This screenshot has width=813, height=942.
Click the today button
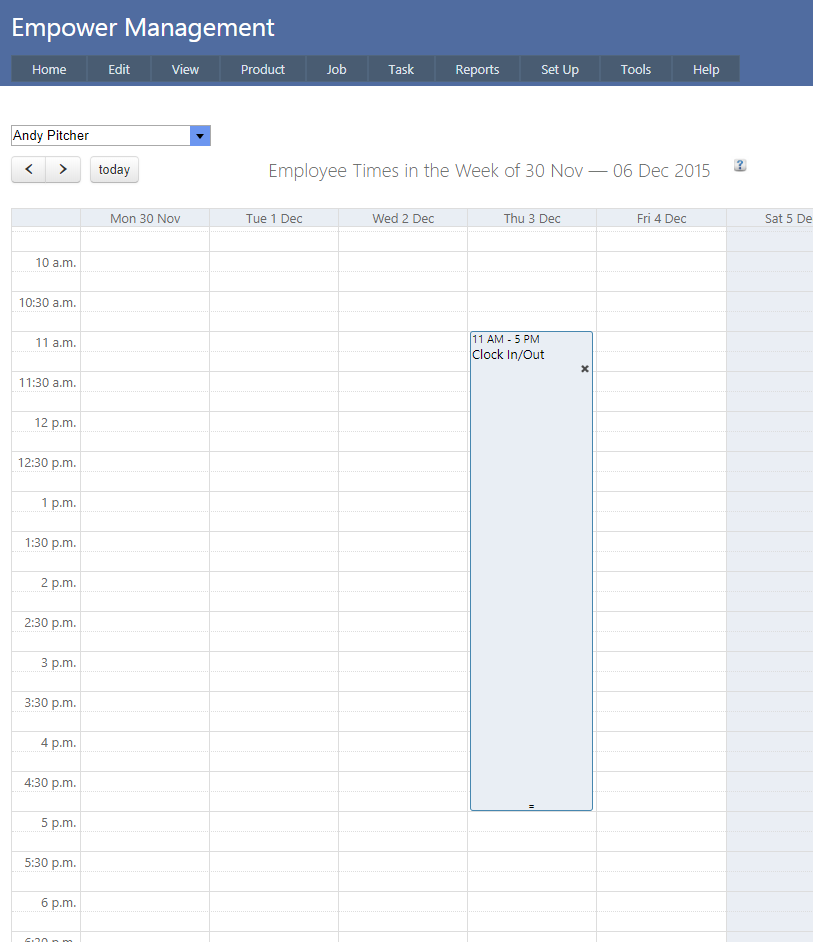114,170
